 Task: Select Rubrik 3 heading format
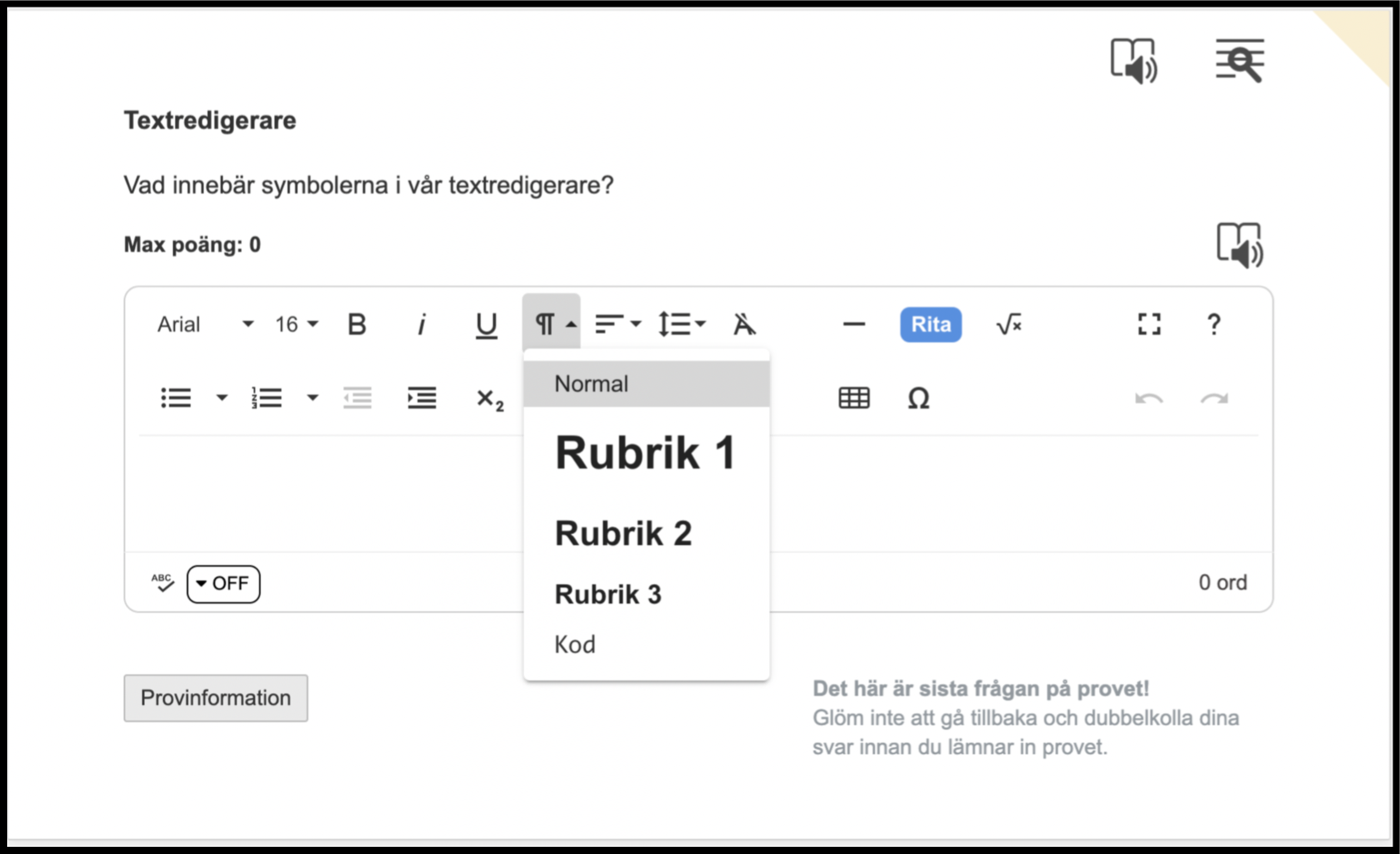tap(647, 594)
